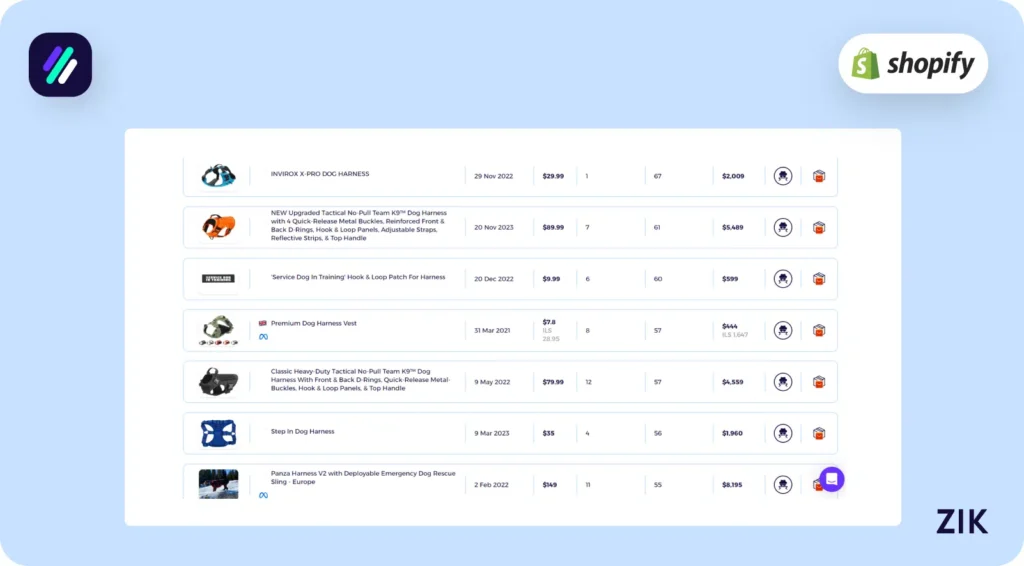Click the ZIK logo text

pyautogui.click(x=961, y=521)
